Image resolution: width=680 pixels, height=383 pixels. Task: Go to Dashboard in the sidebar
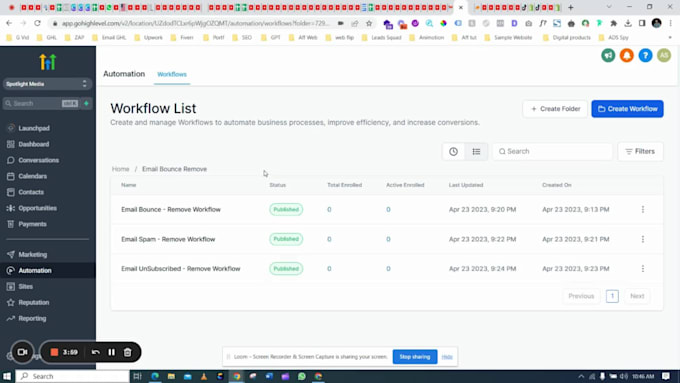pyautogui.click(x=33, y=144)
